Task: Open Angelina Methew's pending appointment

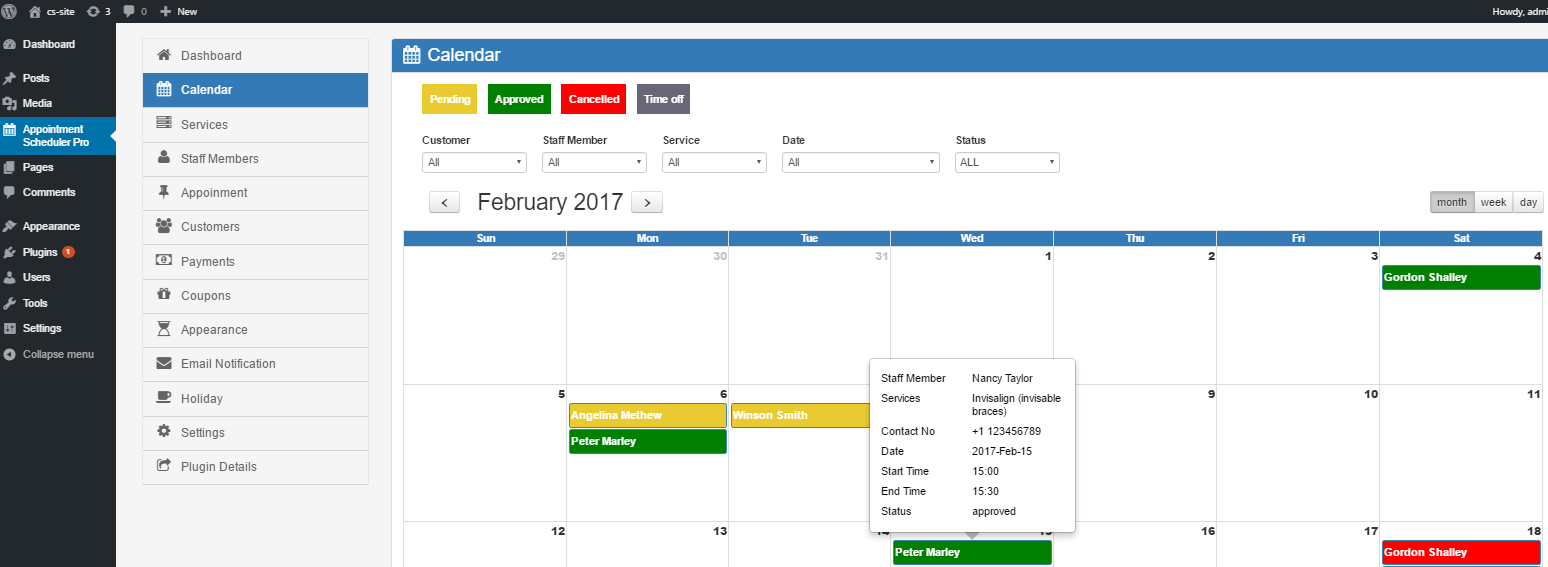Action: [648, 415]
